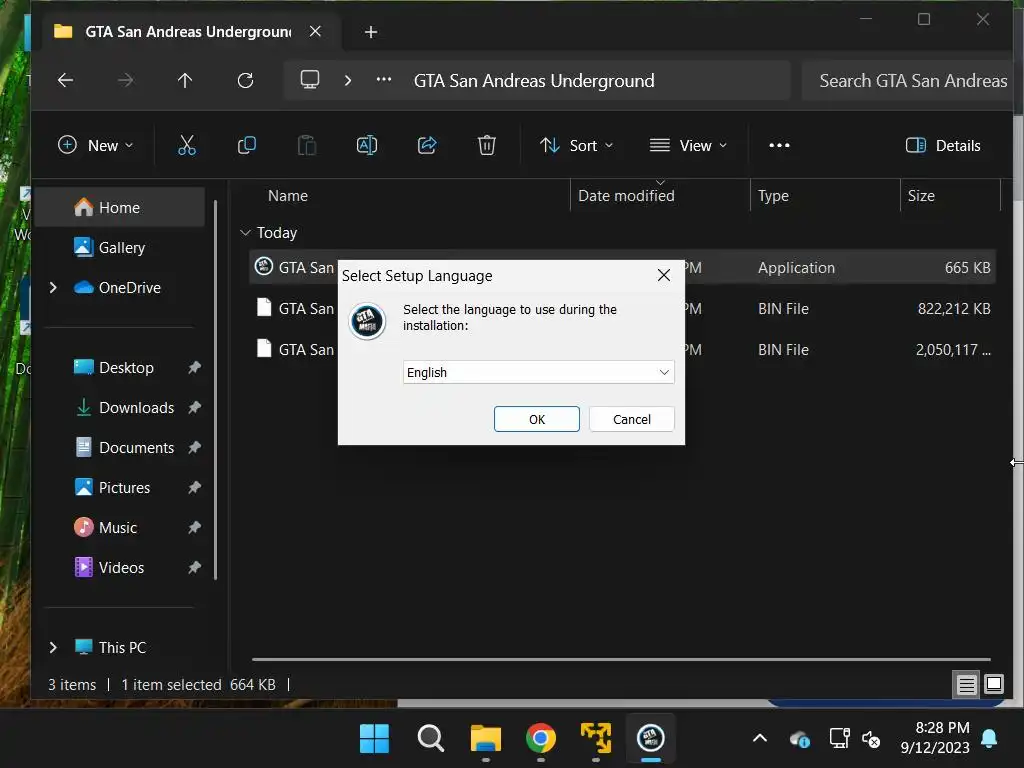Add a new File Explorer tab

370,31
